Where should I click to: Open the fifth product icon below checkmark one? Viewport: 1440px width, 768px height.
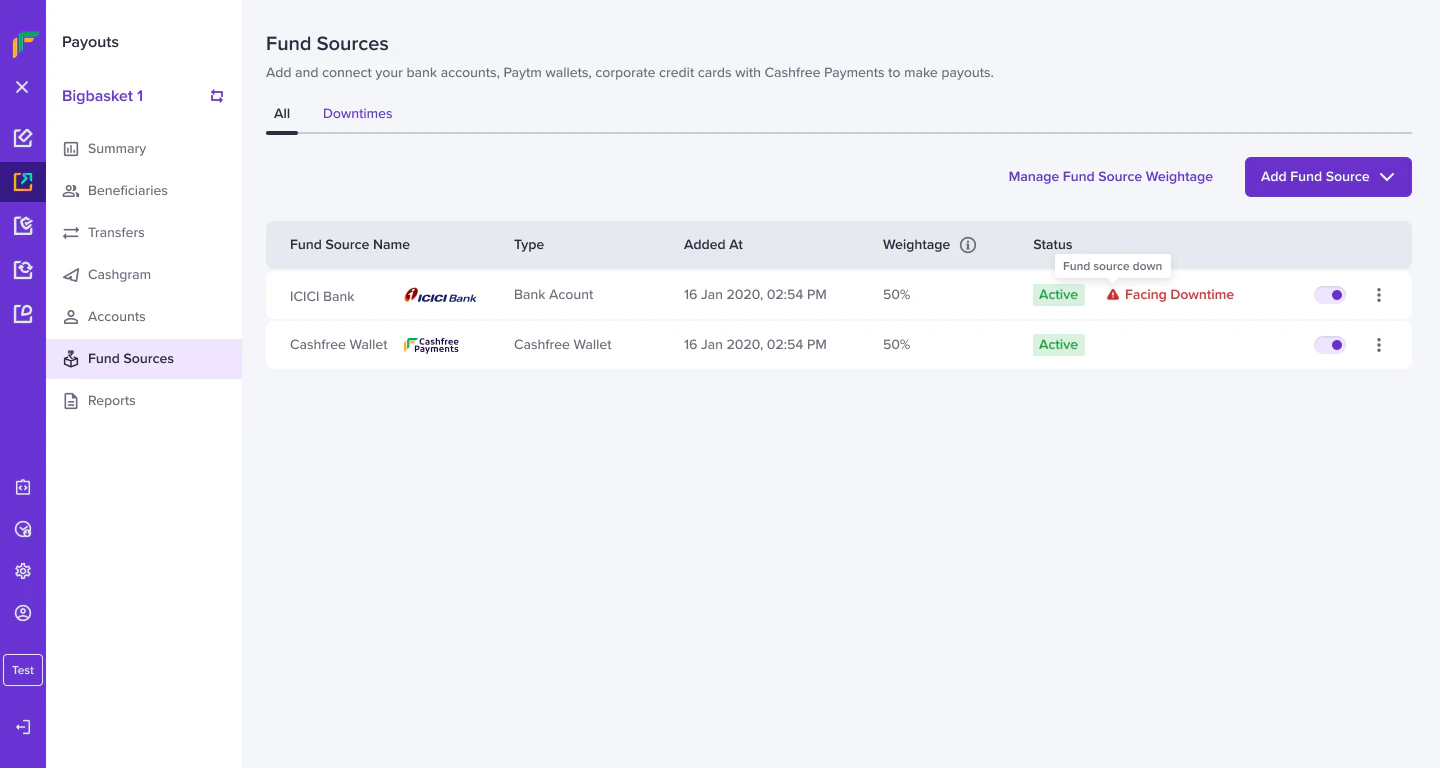[23, 270]
